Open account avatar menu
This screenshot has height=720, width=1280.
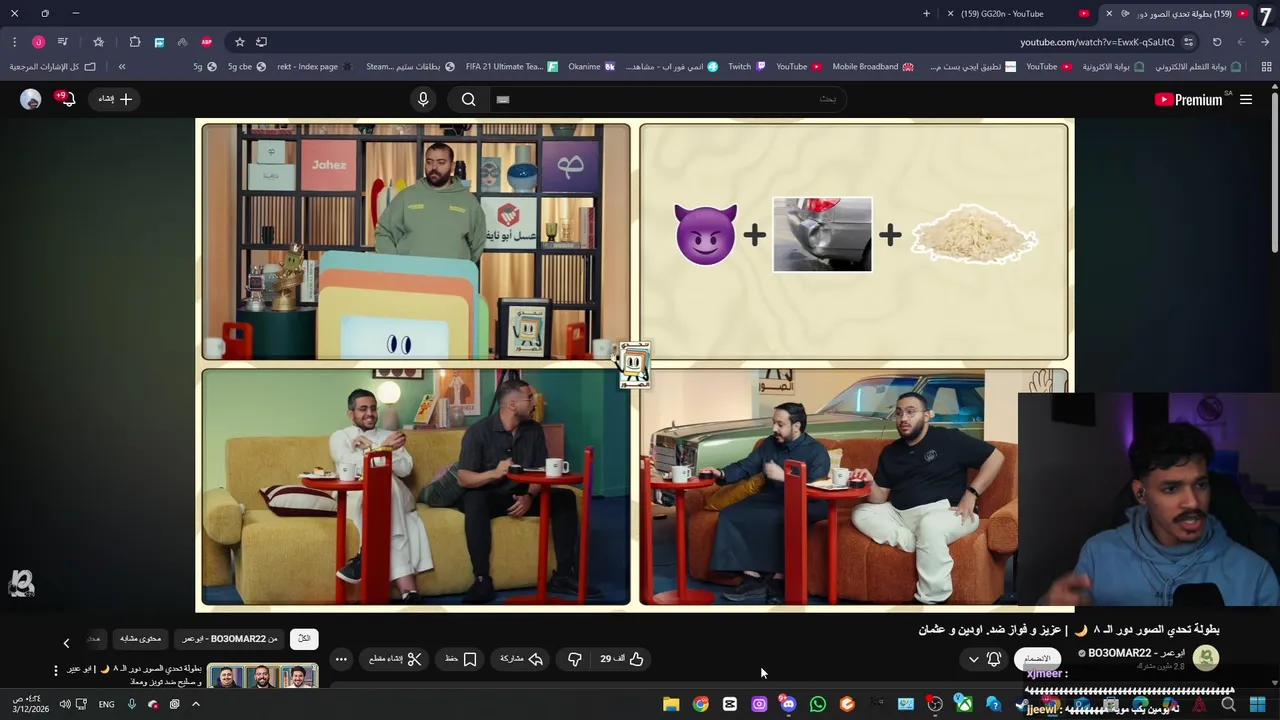[x=31, y=99]
